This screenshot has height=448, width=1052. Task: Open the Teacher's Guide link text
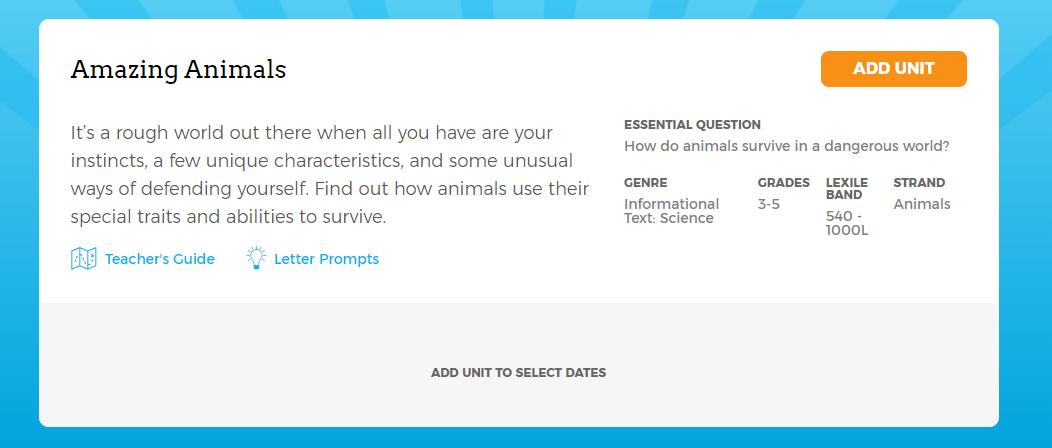160,259
